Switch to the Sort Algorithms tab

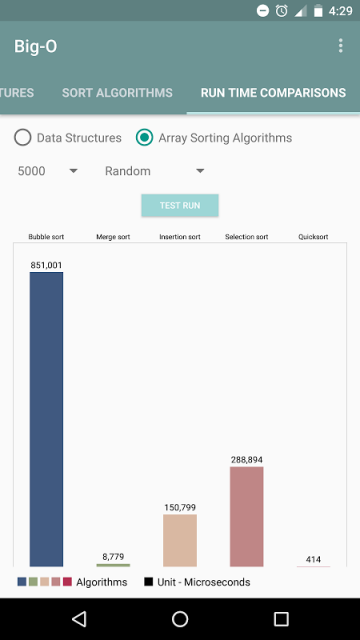117,93
